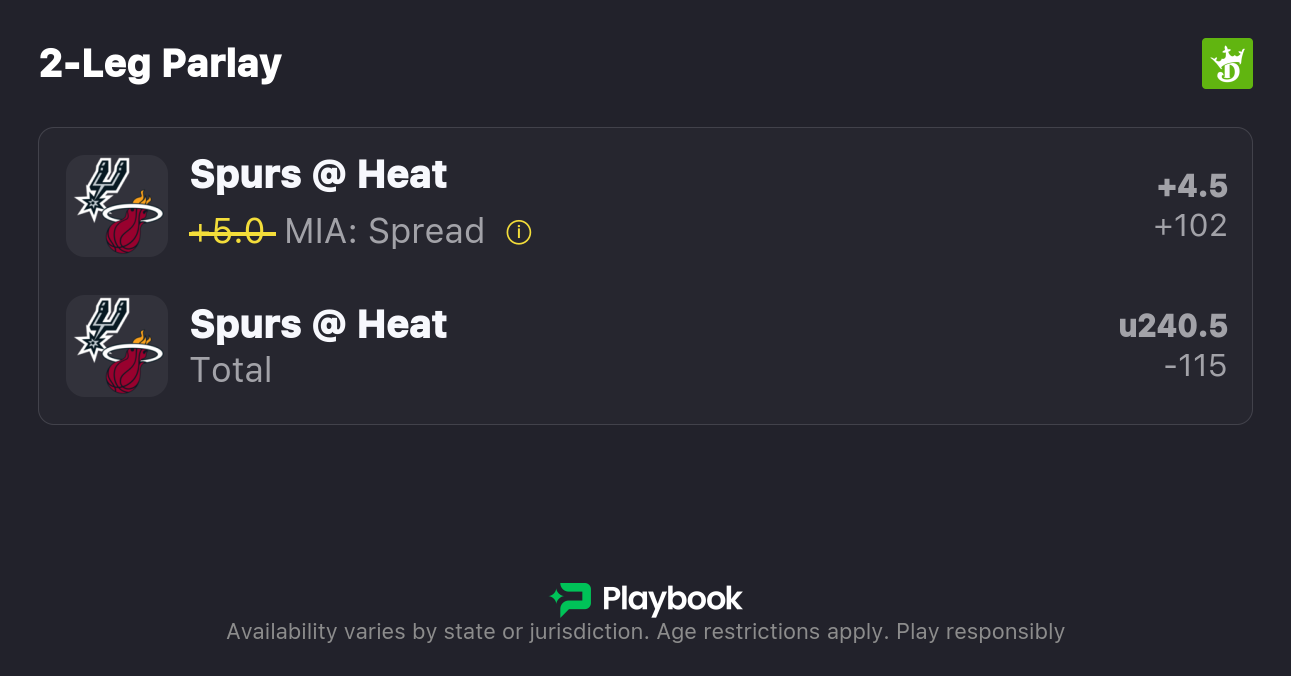Click the Spurs logo in the Total leg

pos(101,327)
